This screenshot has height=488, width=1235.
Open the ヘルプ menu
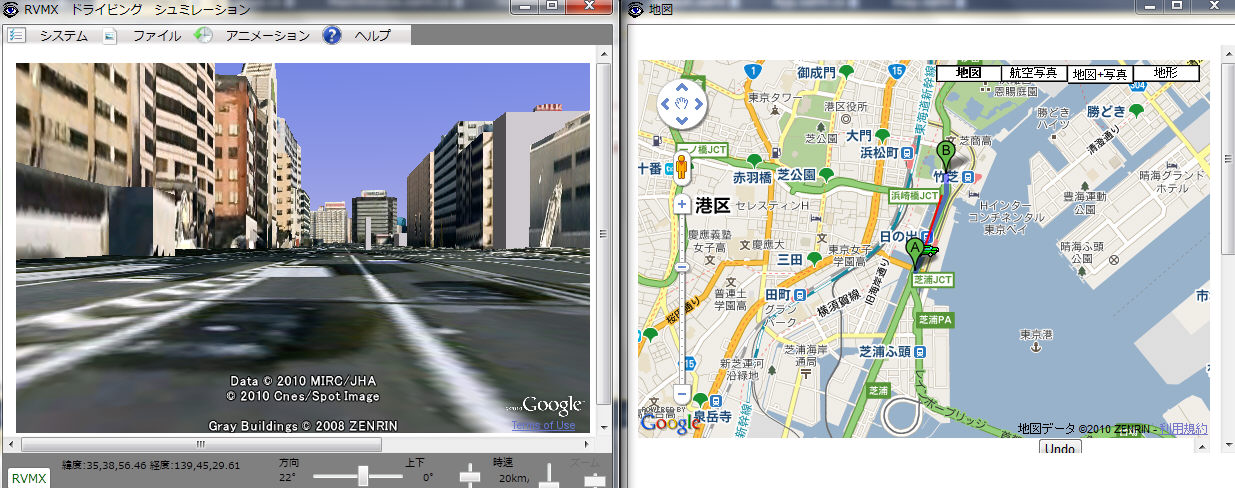372,36
